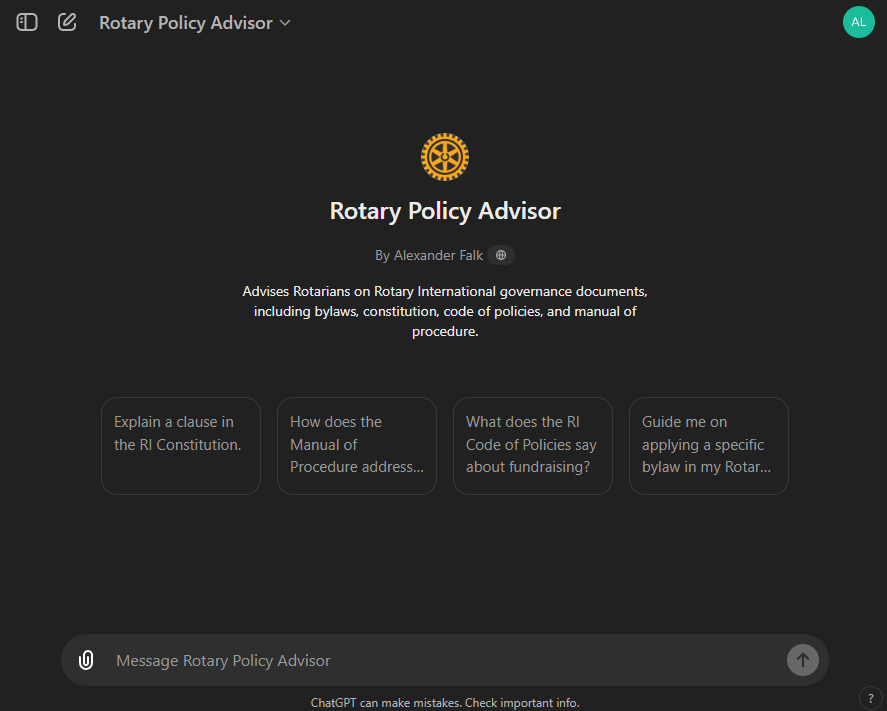The height and width of the screenshot is (711, 887).
Task: Send the message with the up arrow button
Action: (x=803, y=660)
